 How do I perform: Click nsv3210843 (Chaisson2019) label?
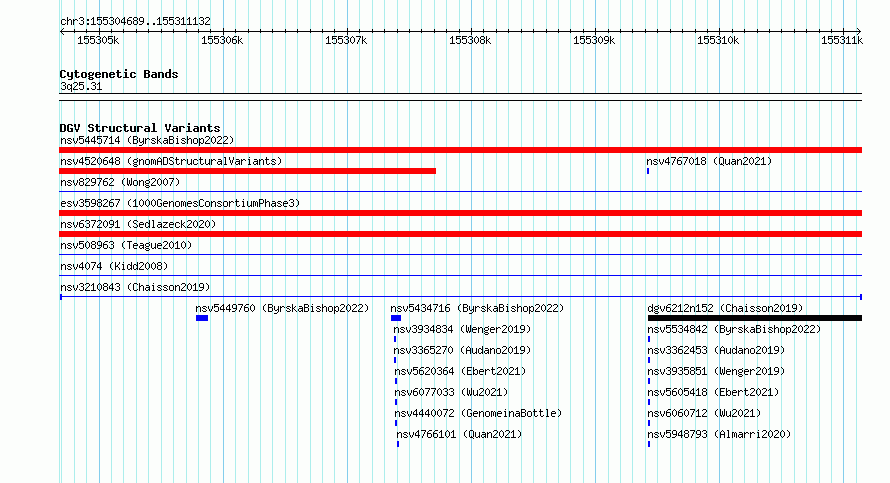[x=135, y=287]
